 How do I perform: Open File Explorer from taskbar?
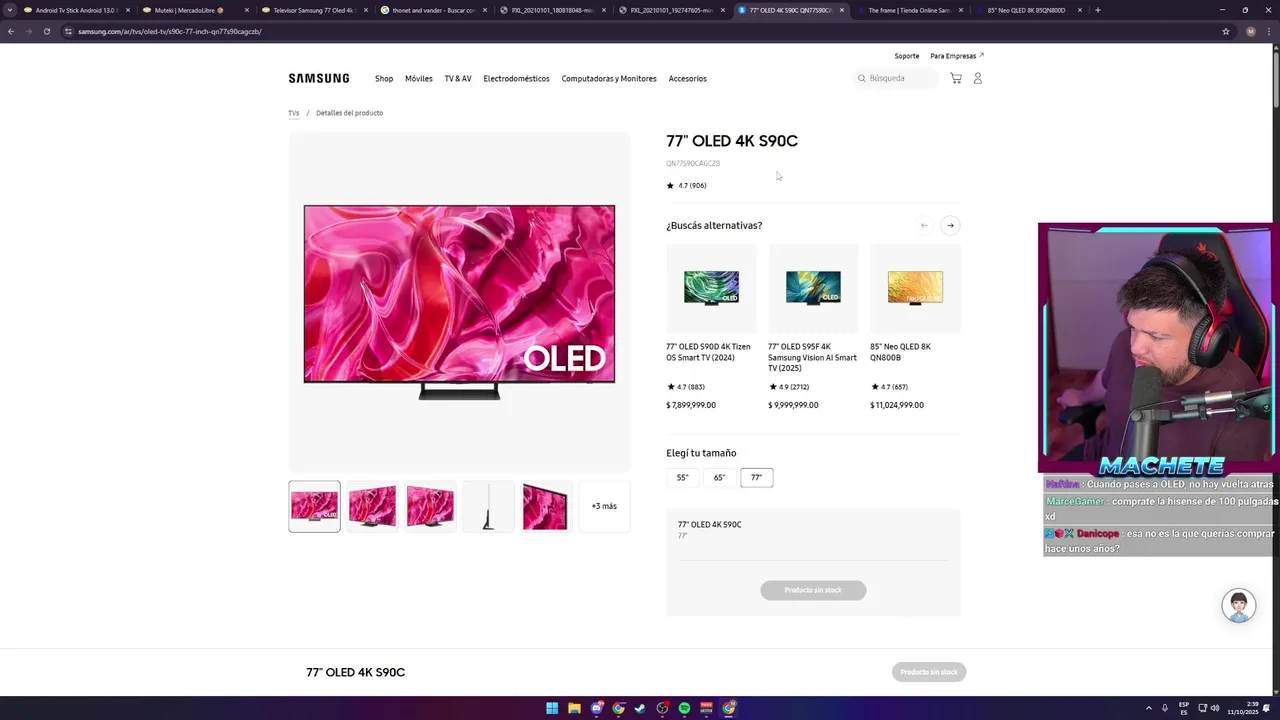[x=574, y=708]
